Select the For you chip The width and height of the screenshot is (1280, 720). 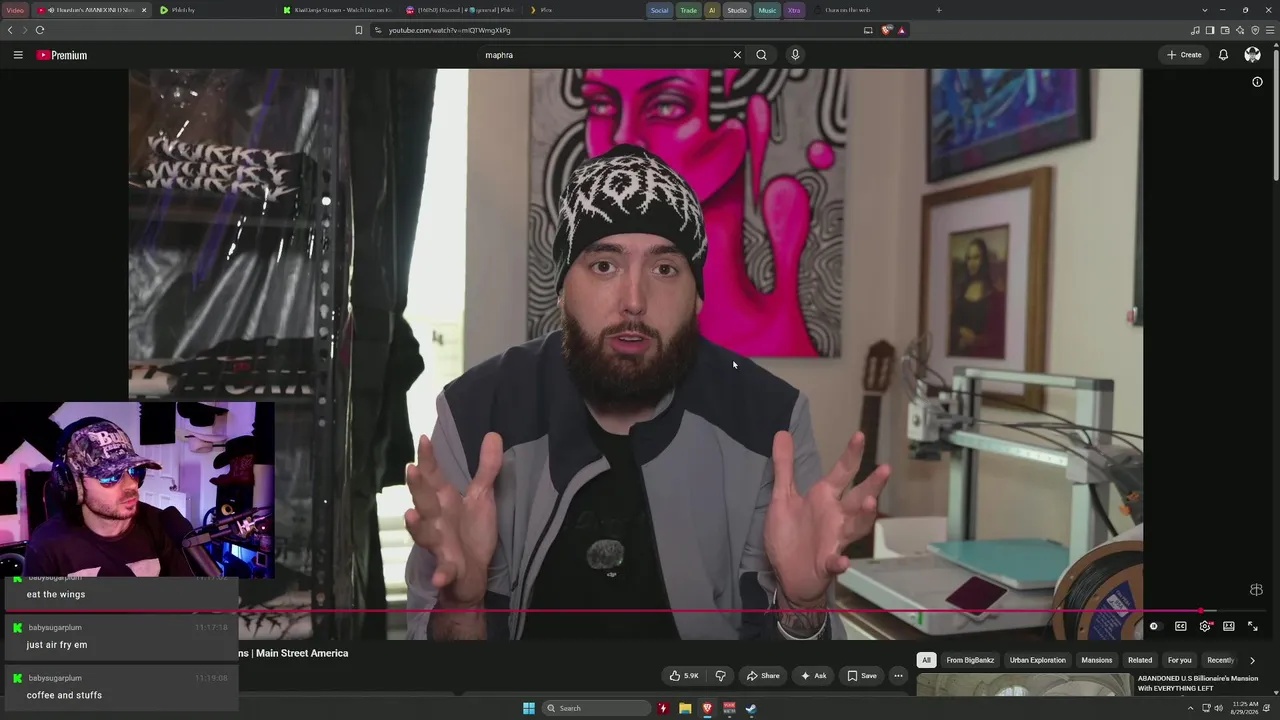pos(1180,660)
